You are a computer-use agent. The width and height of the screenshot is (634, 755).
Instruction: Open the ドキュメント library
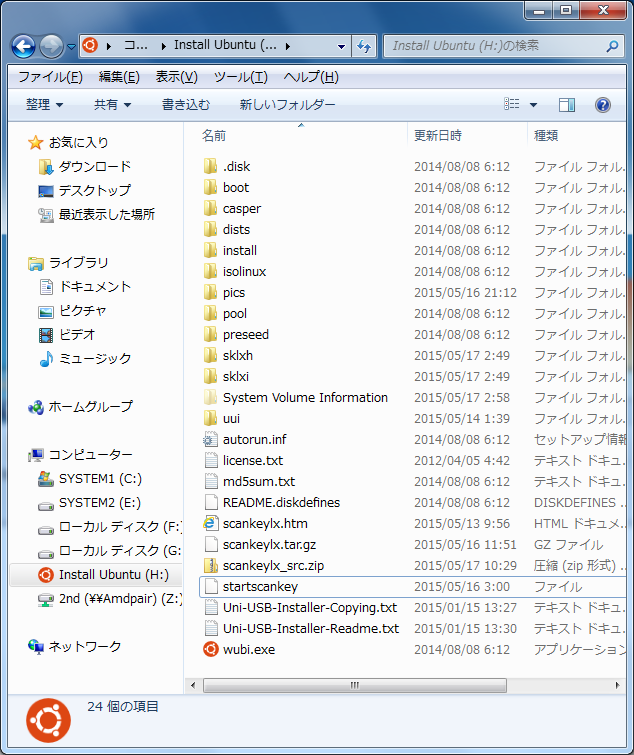pyautogui.click(x=94, y=287)
